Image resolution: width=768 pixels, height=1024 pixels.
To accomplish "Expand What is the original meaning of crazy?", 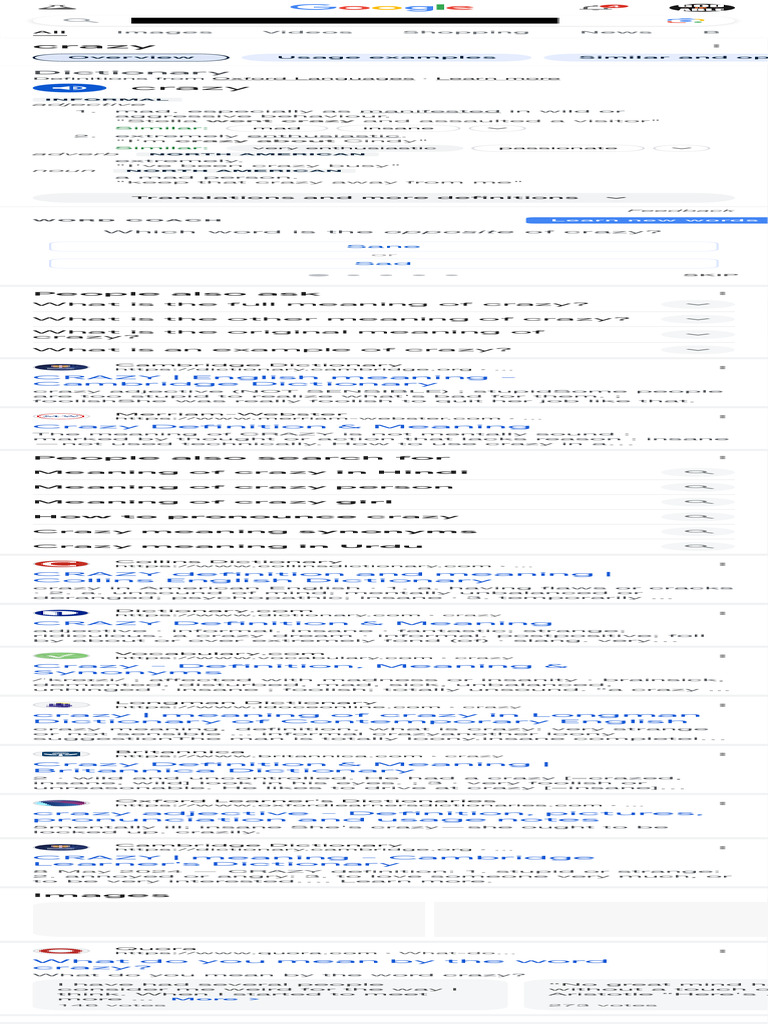I will click(697, 334).
